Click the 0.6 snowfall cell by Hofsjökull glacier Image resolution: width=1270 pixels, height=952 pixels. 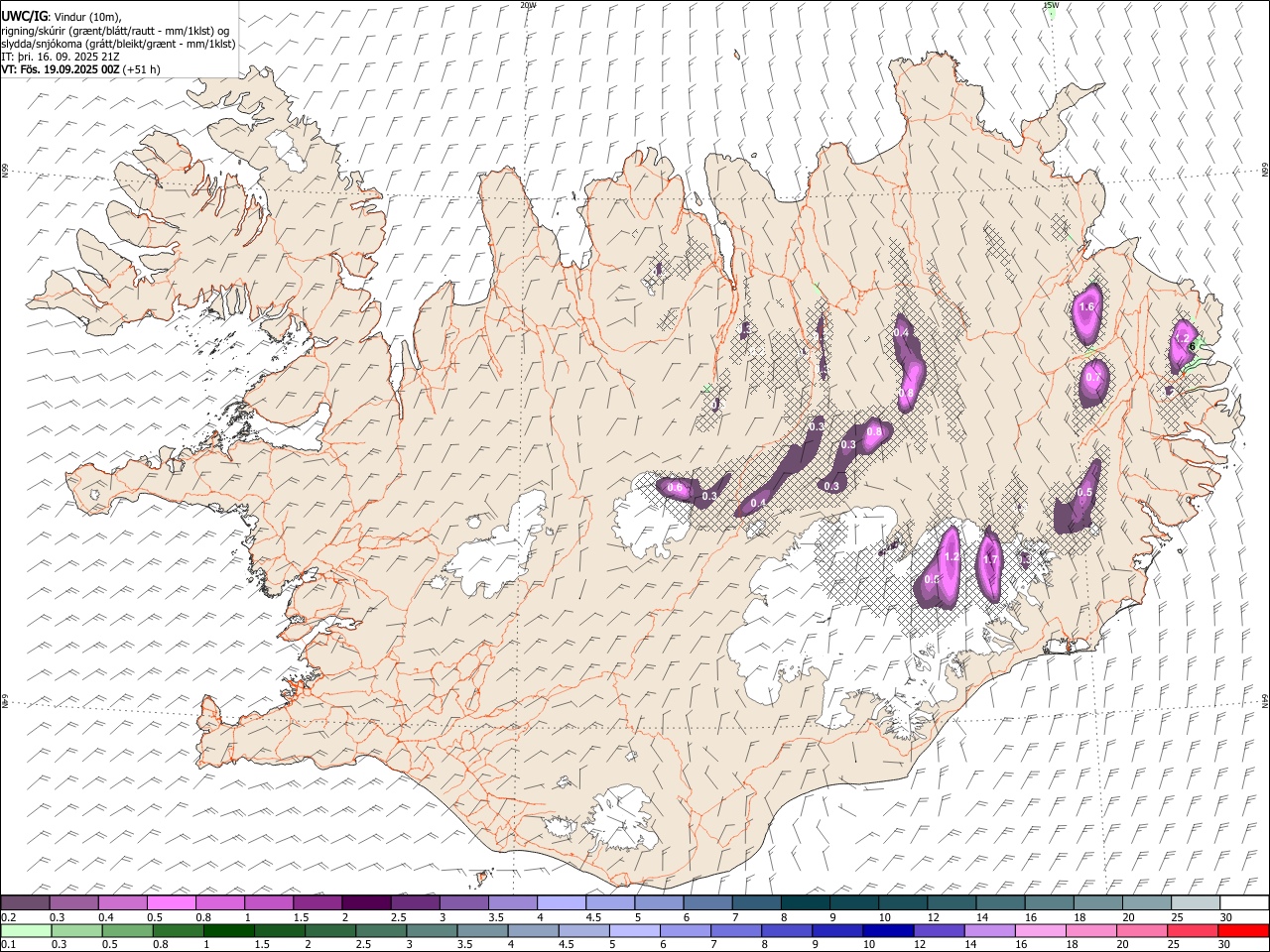click(676, 487)
